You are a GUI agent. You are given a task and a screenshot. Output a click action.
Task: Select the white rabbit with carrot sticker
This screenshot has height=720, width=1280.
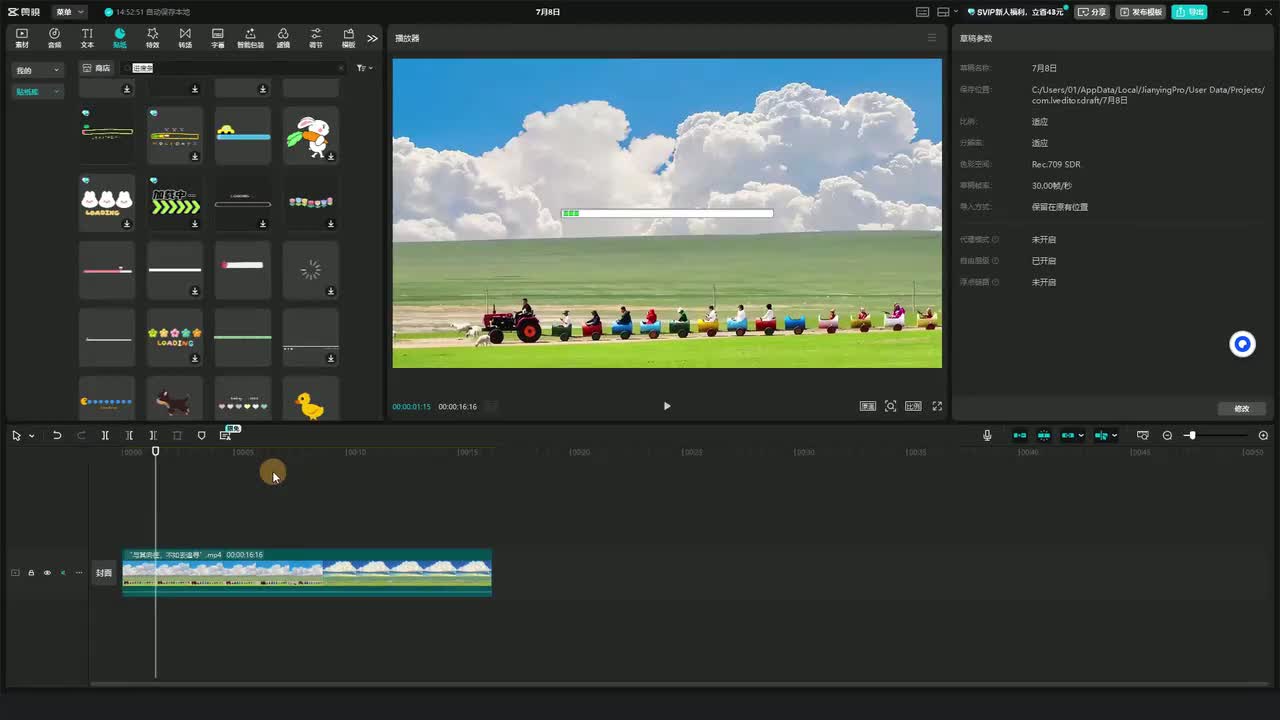311,136
